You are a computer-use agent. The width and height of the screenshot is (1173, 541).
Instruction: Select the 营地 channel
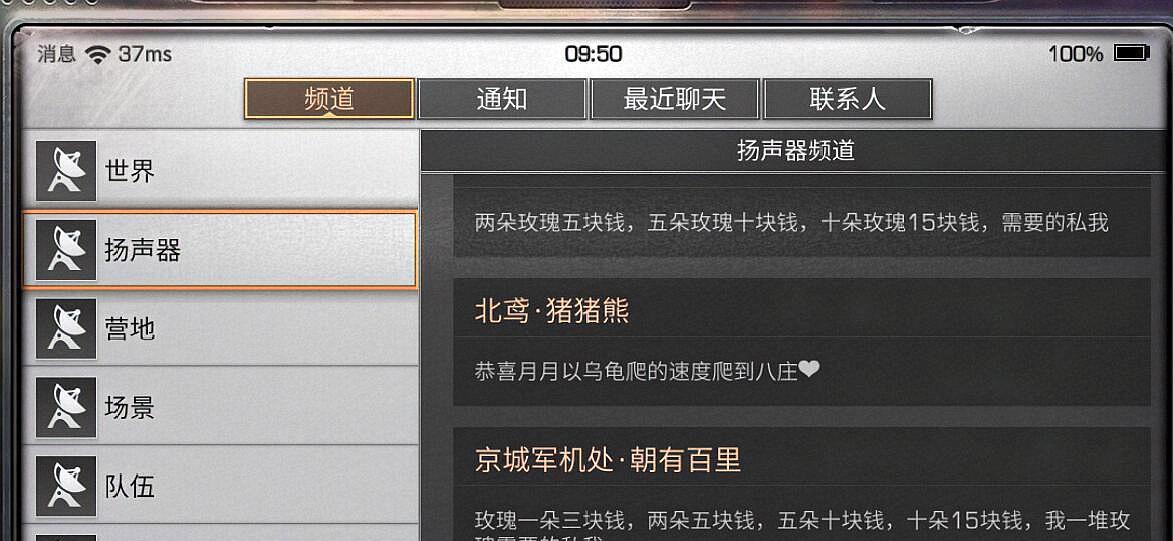pos(220,328)
